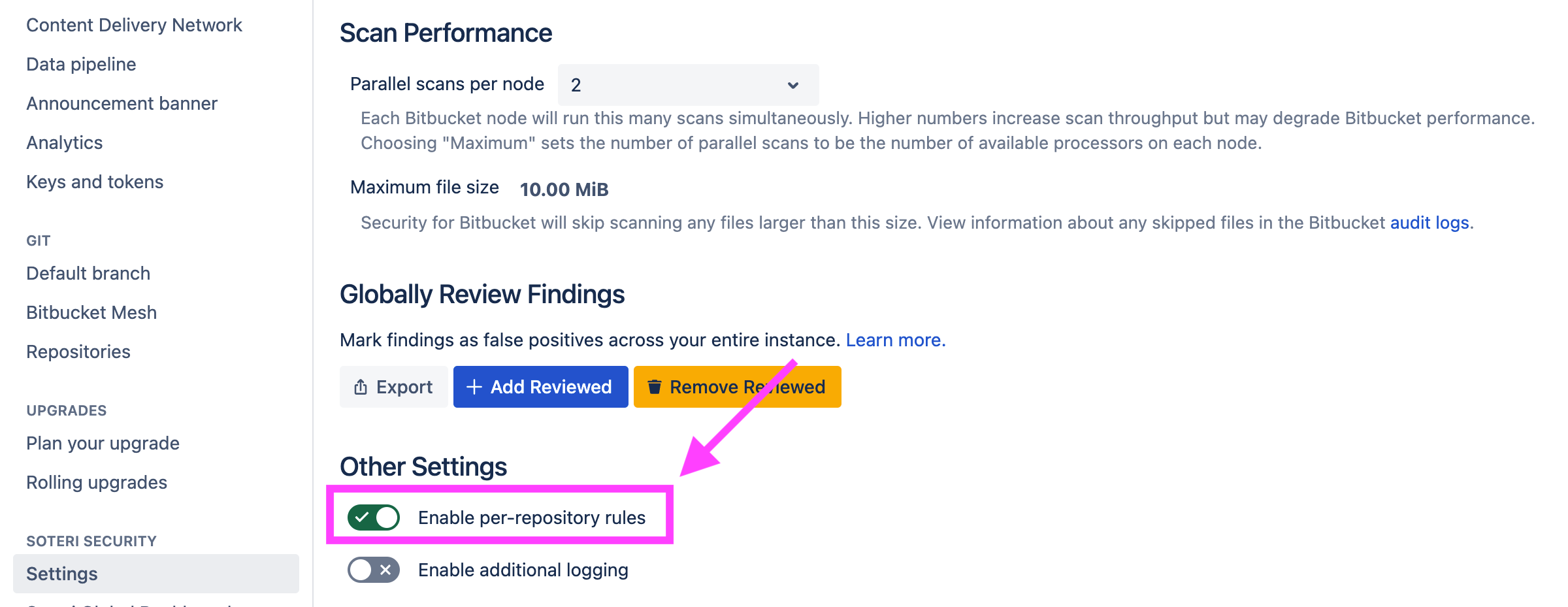
Task: Open the Soteri Security Settings page
Action: click(x=61, y=573)
